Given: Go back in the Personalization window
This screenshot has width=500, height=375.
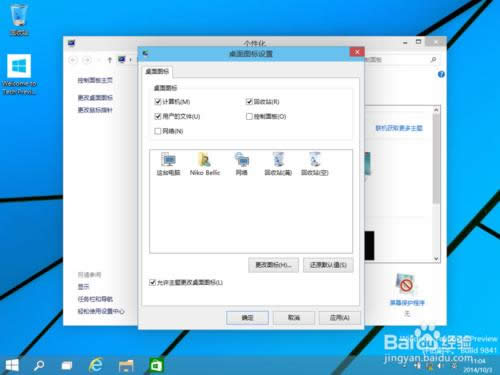Looking at the screenshot, I should [x=73, y=60].
